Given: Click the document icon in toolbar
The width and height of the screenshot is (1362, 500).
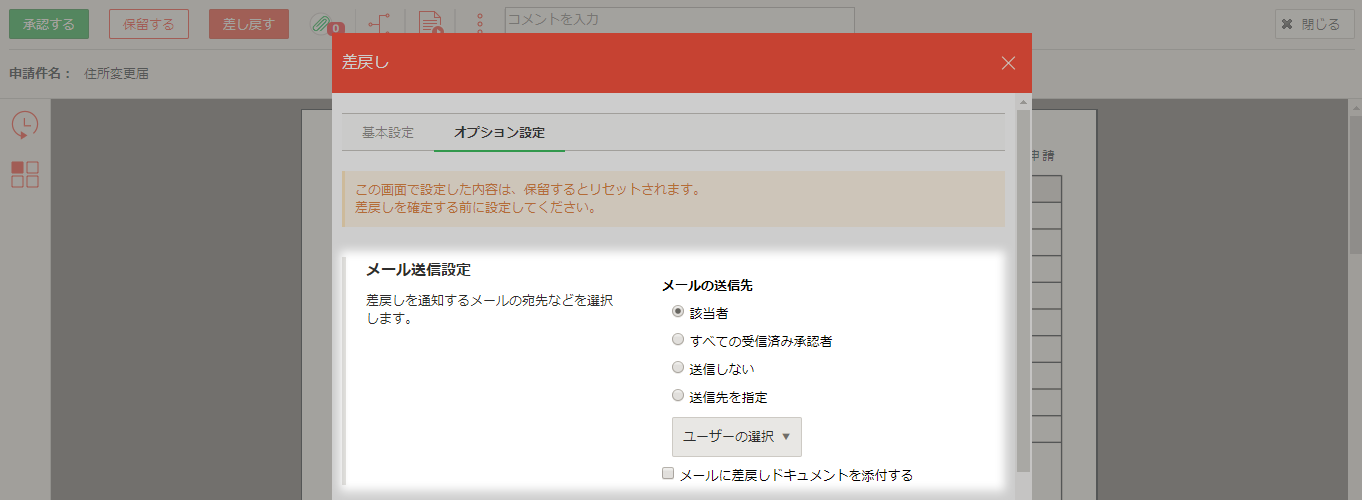Looking at the screenshot, I should 430,23.
